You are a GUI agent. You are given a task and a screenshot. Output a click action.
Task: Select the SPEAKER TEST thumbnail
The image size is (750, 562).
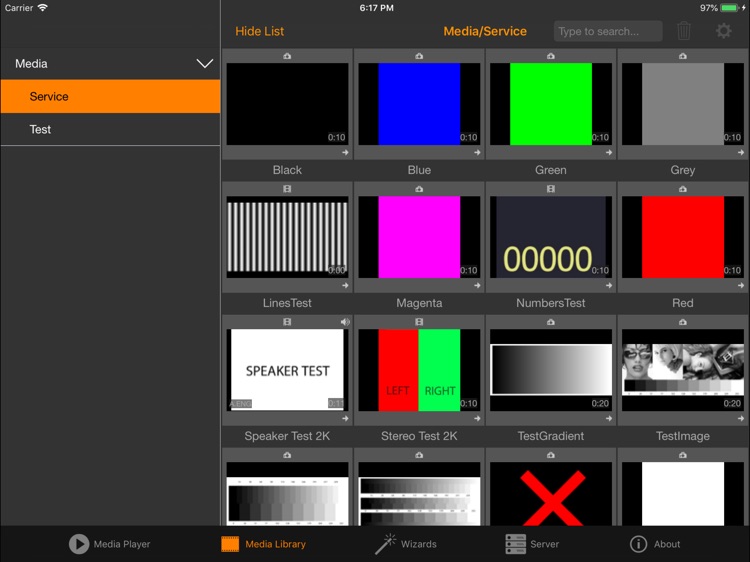(x=287, y=370)
